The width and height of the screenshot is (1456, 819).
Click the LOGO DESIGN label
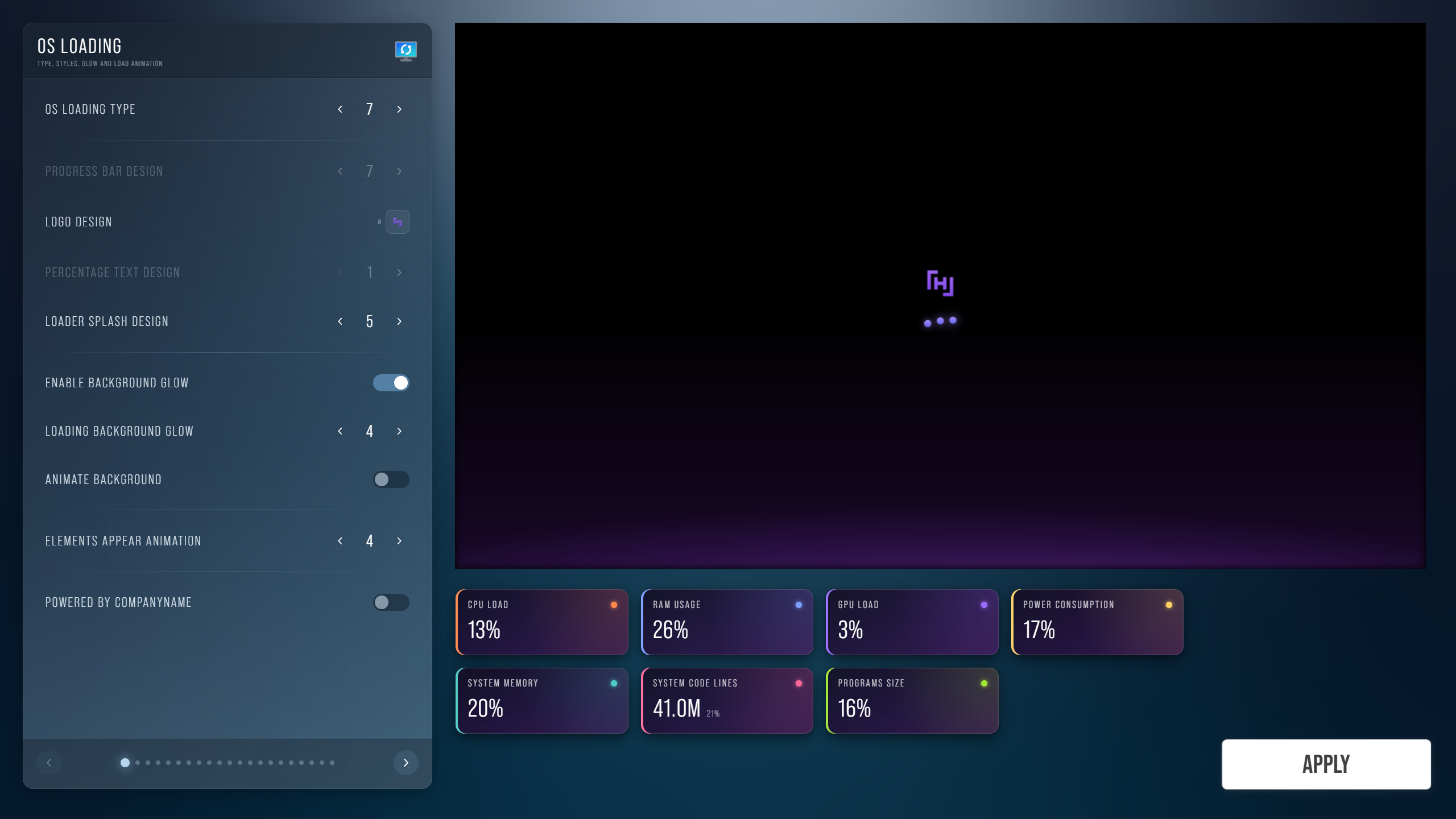[78, 222]
